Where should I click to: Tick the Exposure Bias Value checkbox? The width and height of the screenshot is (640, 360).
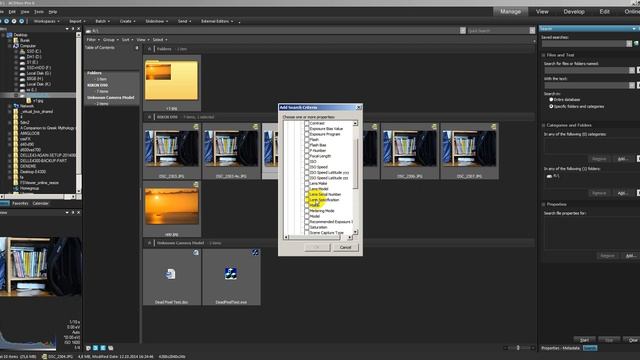pos(307,129)
